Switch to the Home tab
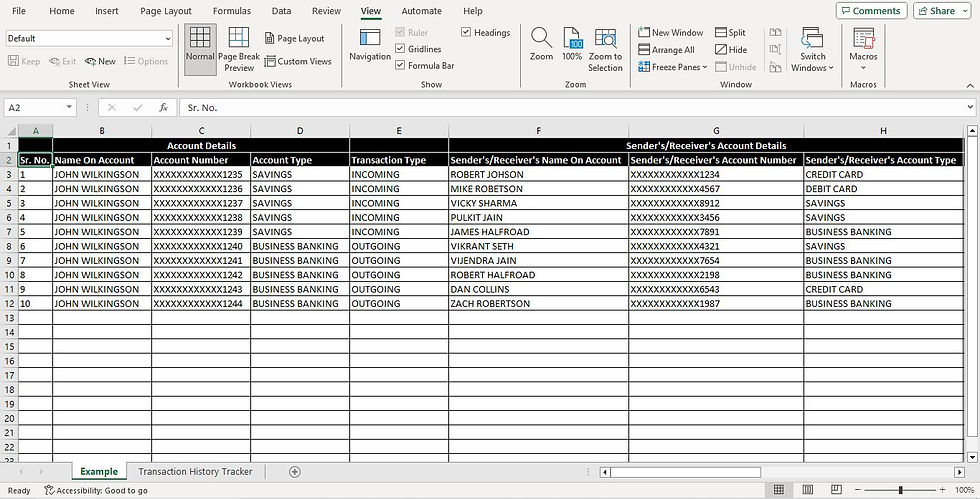The width and height of the screenshot is (980, 499). 61,11
